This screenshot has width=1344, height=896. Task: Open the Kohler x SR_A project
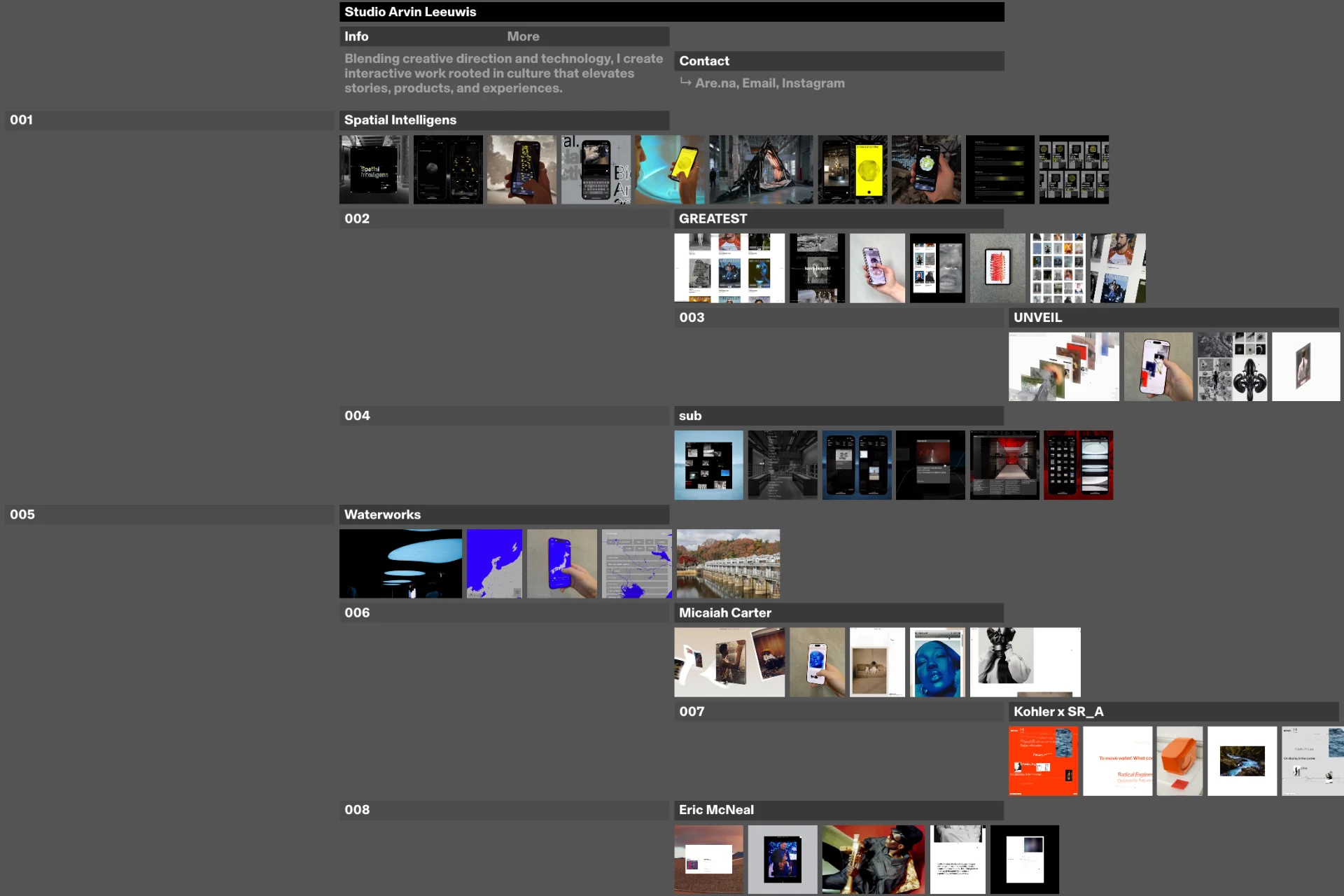pyautogui.click(x=1058, y=711)
